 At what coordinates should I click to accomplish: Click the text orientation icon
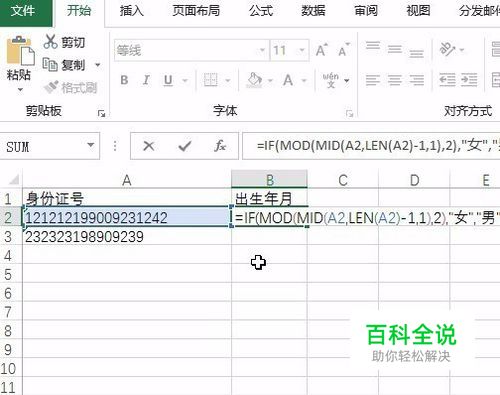click(x=447, y=49)
